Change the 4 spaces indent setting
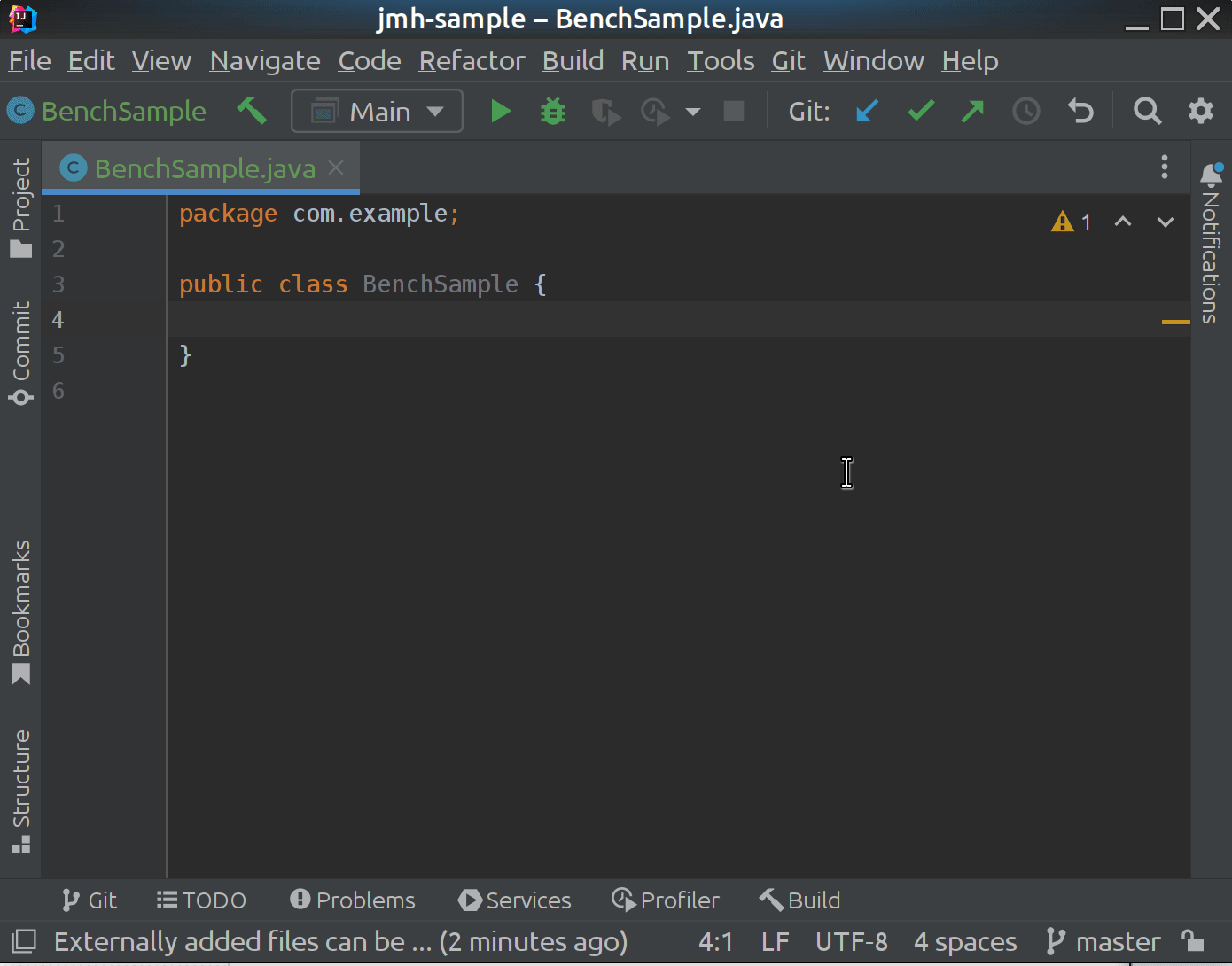The height and width of the screenshot is (966, 1232). click(x=965, y=941)
